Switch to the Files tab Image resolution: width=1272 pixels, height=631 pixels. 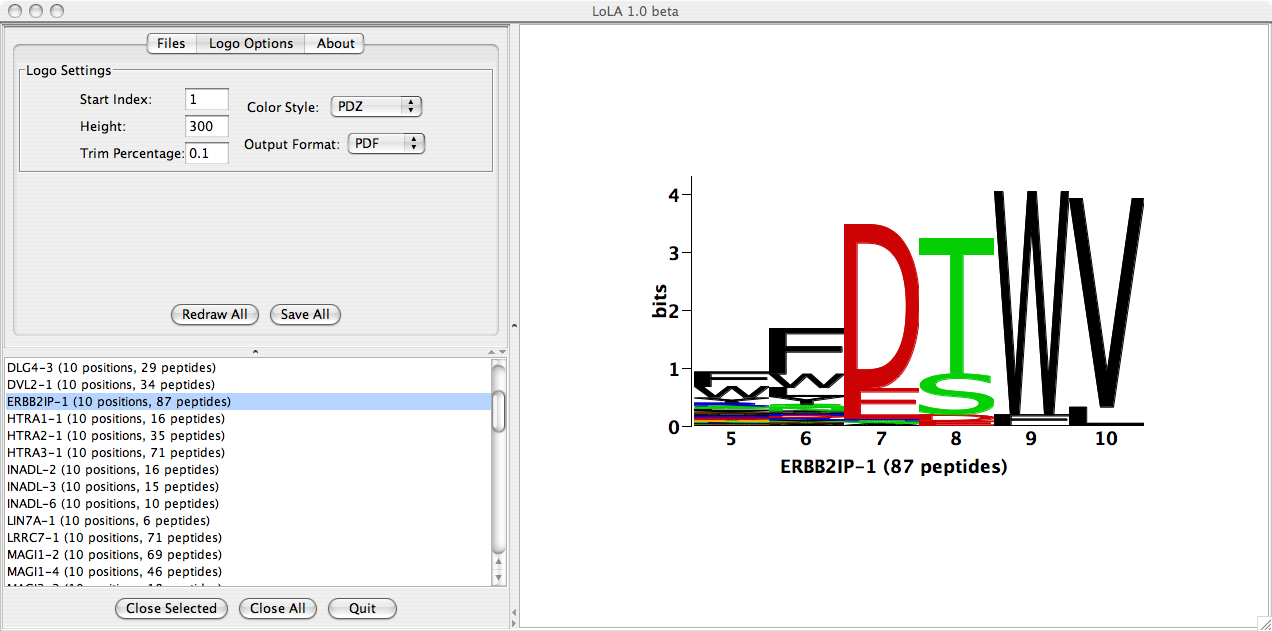pyautogui.click(x=171, y=43)
